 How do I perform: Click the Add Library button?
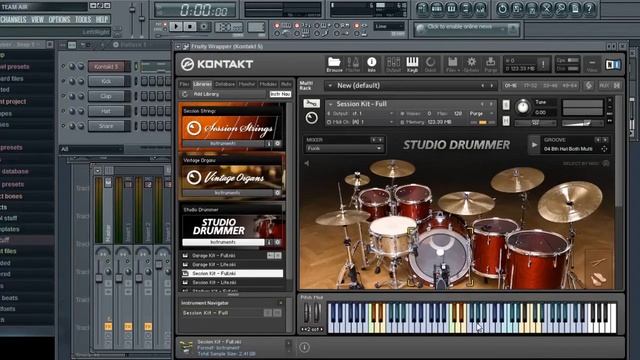click(x=229, y=94)
